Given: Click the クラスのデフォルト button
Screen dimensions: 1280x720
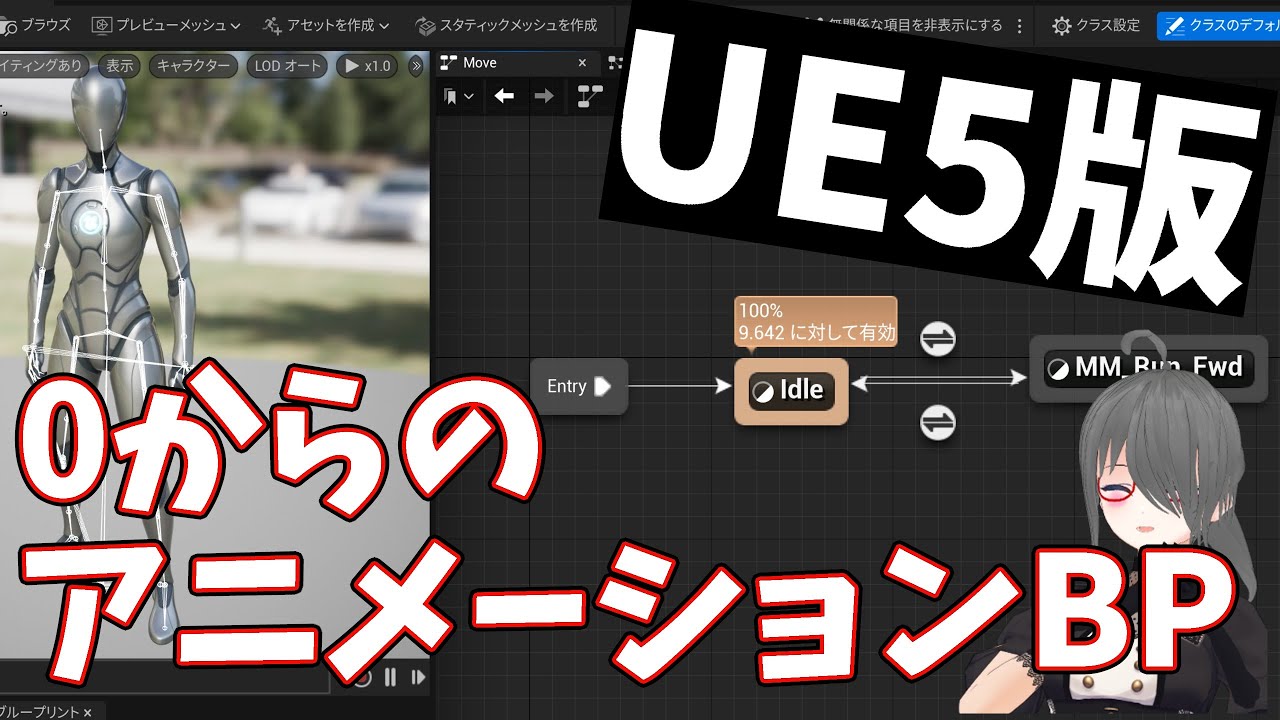Looking at the screenshot, I should (1218, 26).
